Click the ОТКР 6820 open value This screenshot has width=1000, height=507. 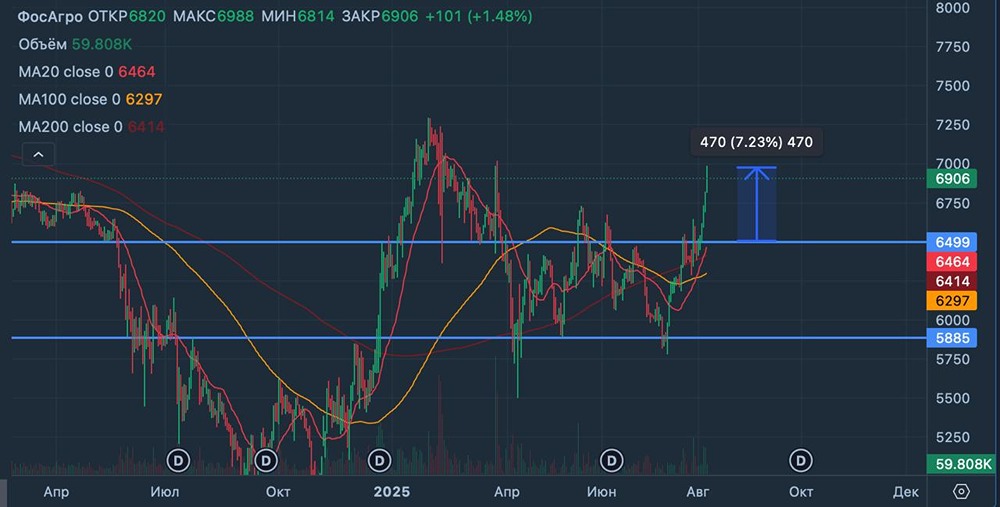[x=127, y=17]
